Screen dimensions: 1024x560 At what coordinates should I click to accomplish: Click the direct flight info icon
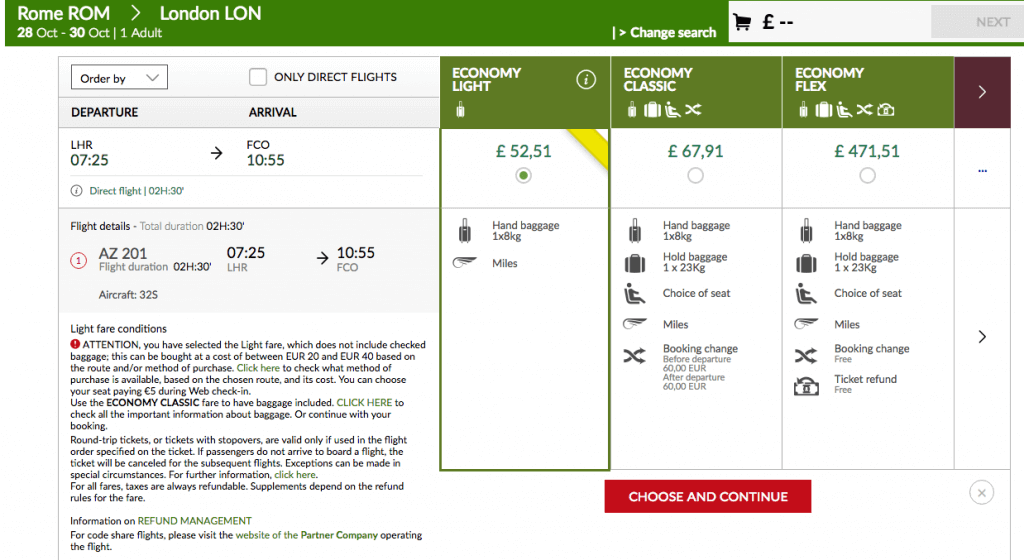click(x=76, y=191)
